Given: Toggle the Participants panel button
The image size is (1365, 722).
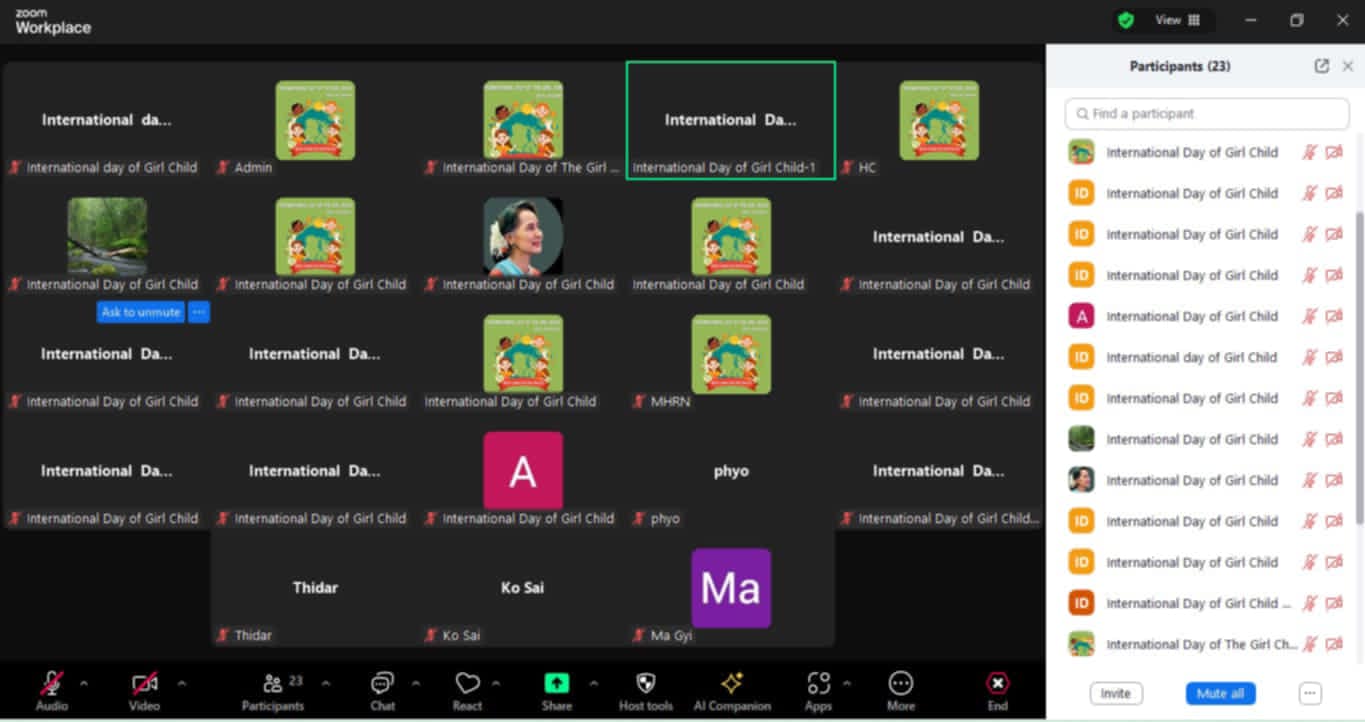Looking at the screenshot, I should 272,684.
